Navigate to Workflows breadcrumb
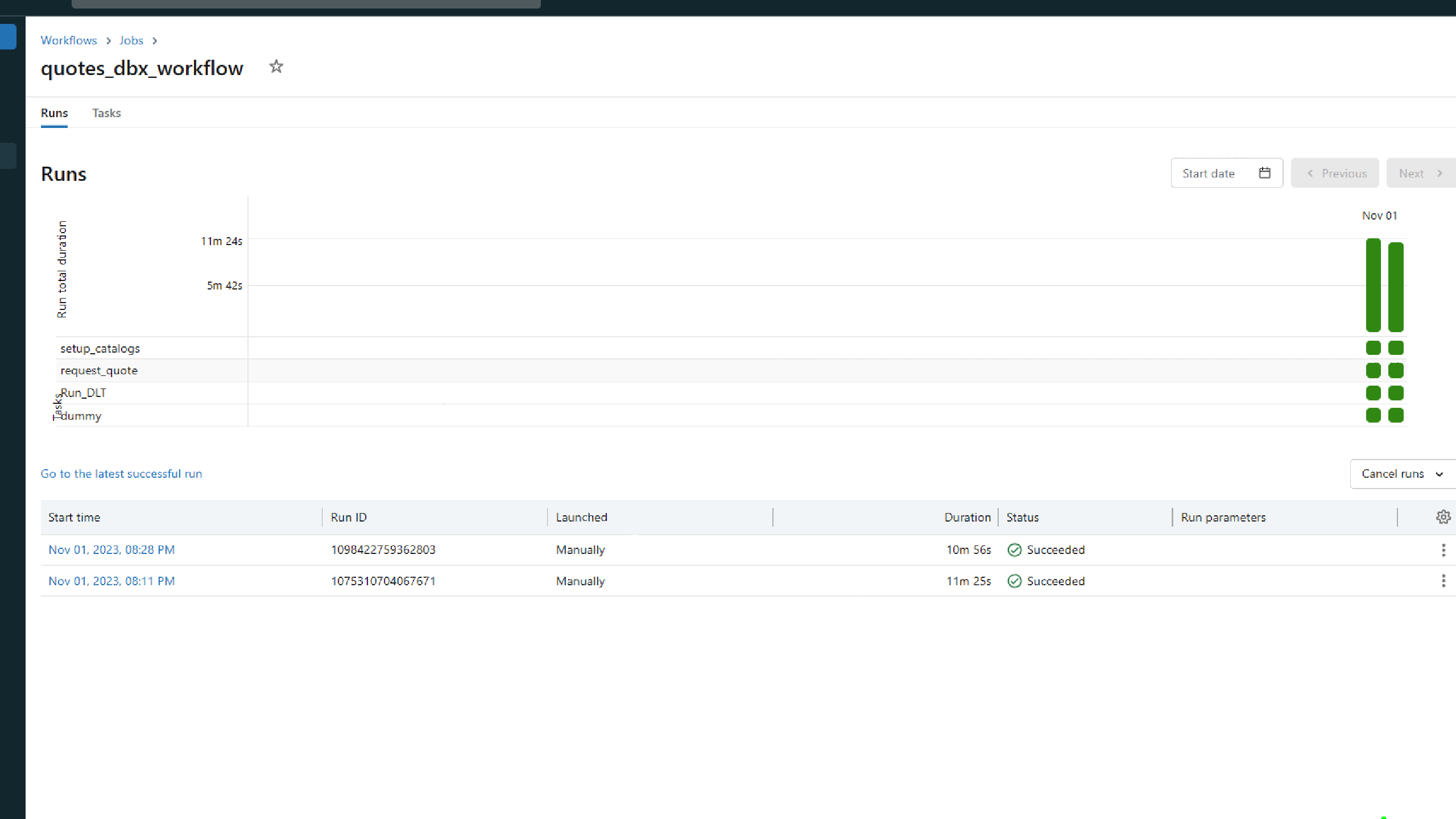The width and height of the screenshot is (1456, 819). [69, 40]
